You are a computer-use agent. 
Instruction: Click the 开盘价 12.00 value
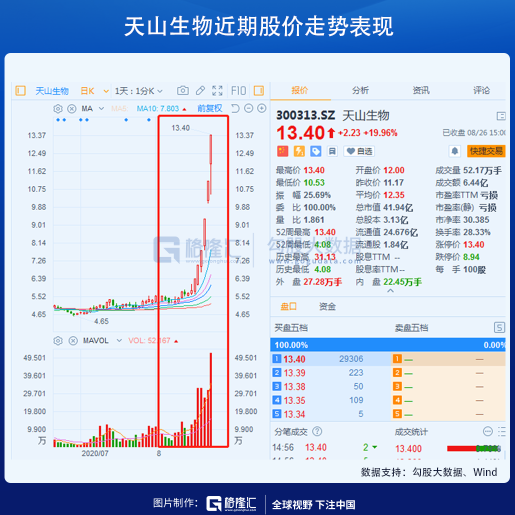tap(394, 170)
